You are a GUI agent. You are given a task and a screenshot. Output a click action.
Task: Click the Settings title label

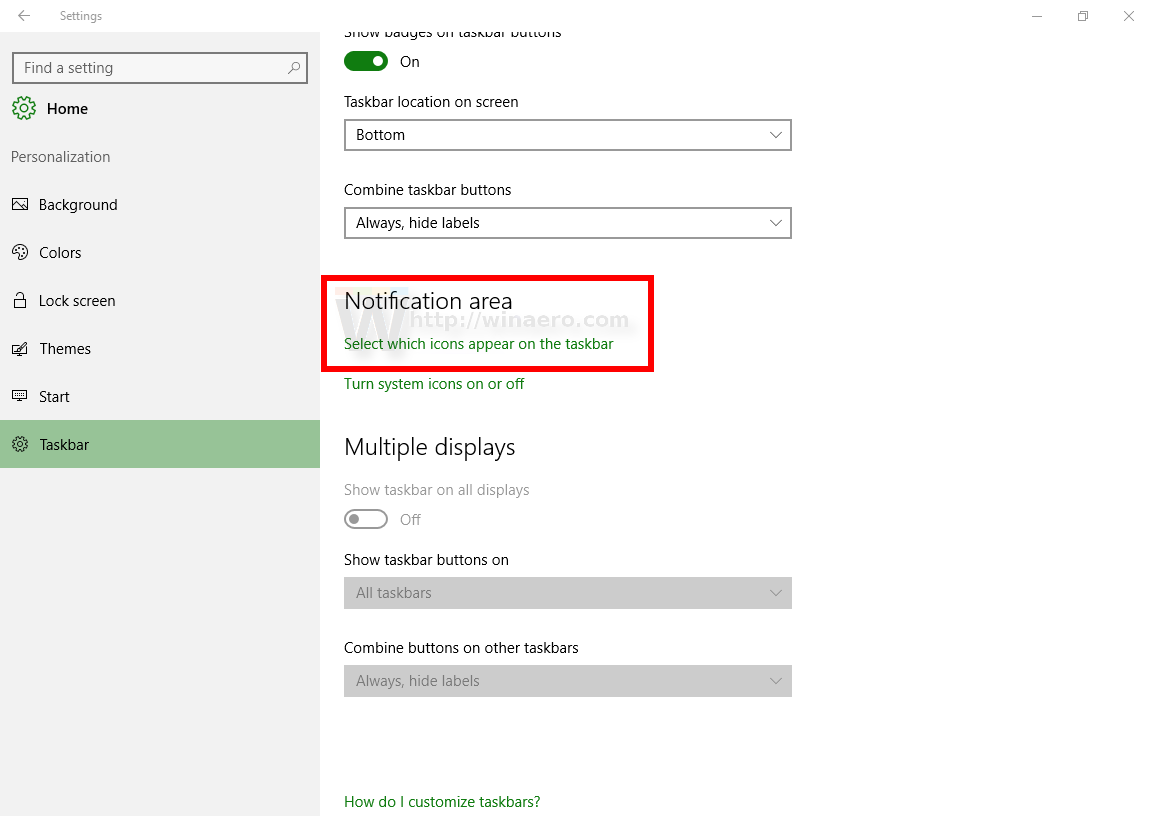(80, 16)
